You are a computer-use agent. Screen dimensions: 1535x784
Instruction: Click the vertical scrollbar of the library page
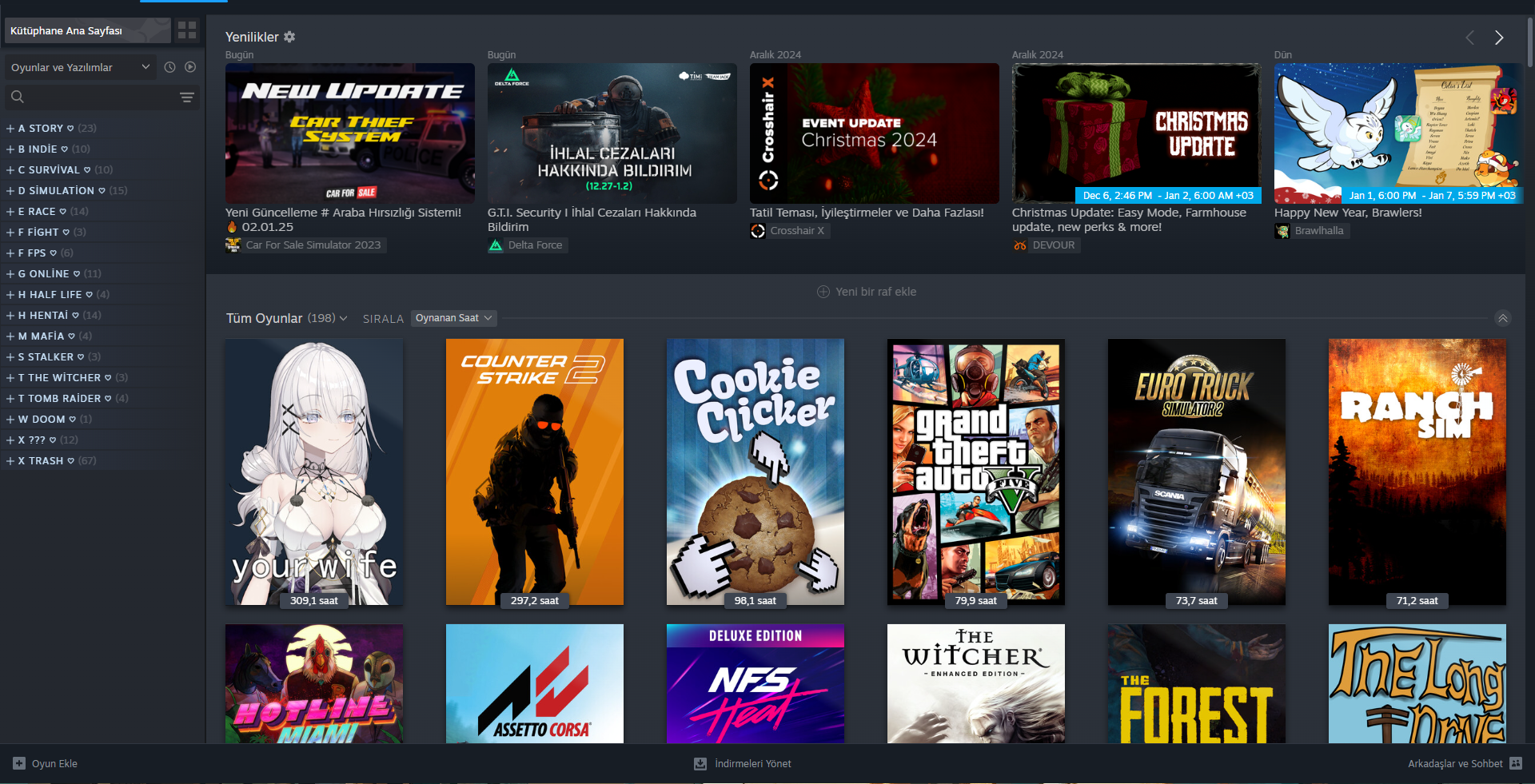1530,44
